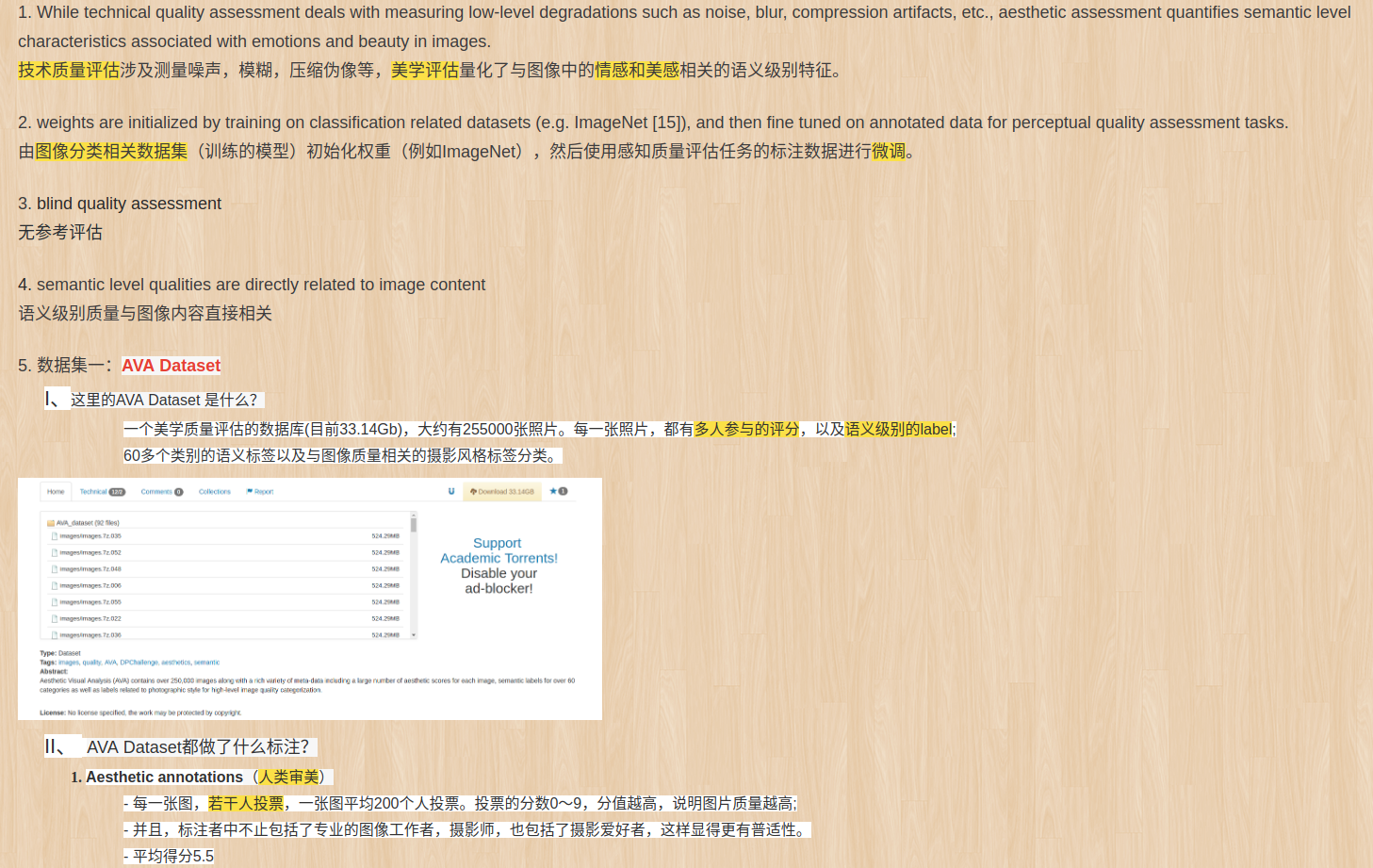Viewport: 1373px width, 868px height.
Task: Click the highlighted 微调 word
Action: [x=889, y=152]
